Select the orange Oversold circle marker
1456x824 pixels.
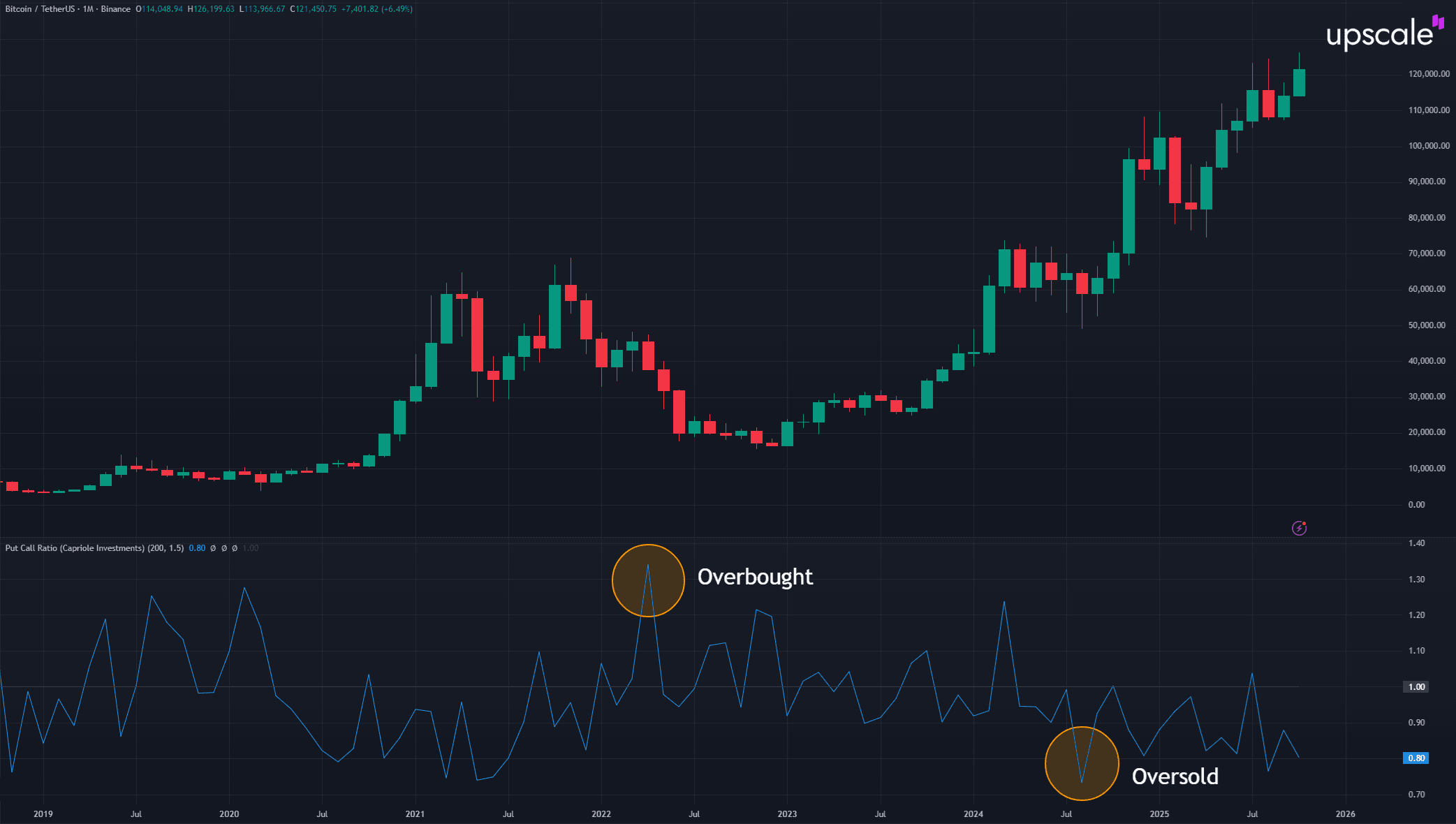tap(1082, 763)
